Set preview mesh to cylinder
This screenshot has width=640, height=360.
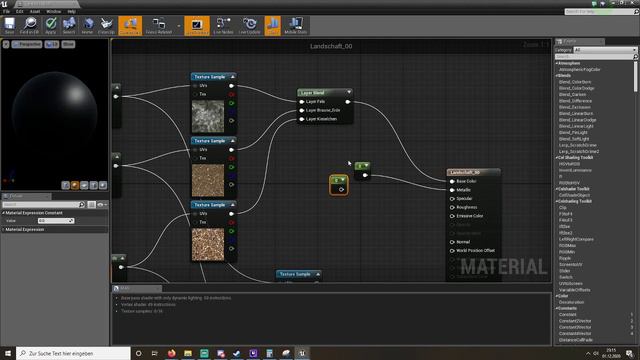click(x=66, y=185)
